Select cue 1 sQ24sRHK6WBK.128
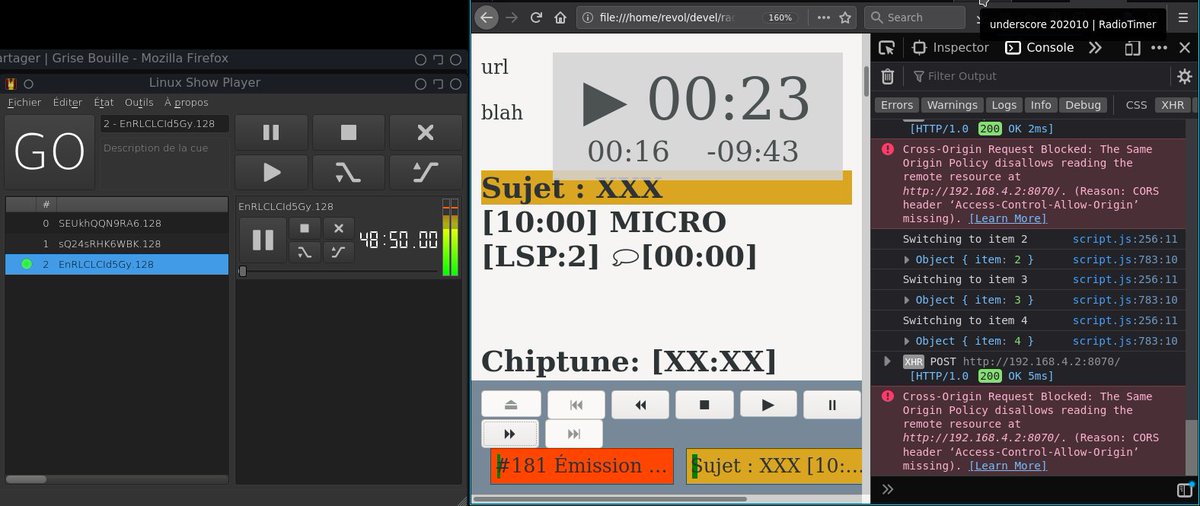 pos(117,244)
